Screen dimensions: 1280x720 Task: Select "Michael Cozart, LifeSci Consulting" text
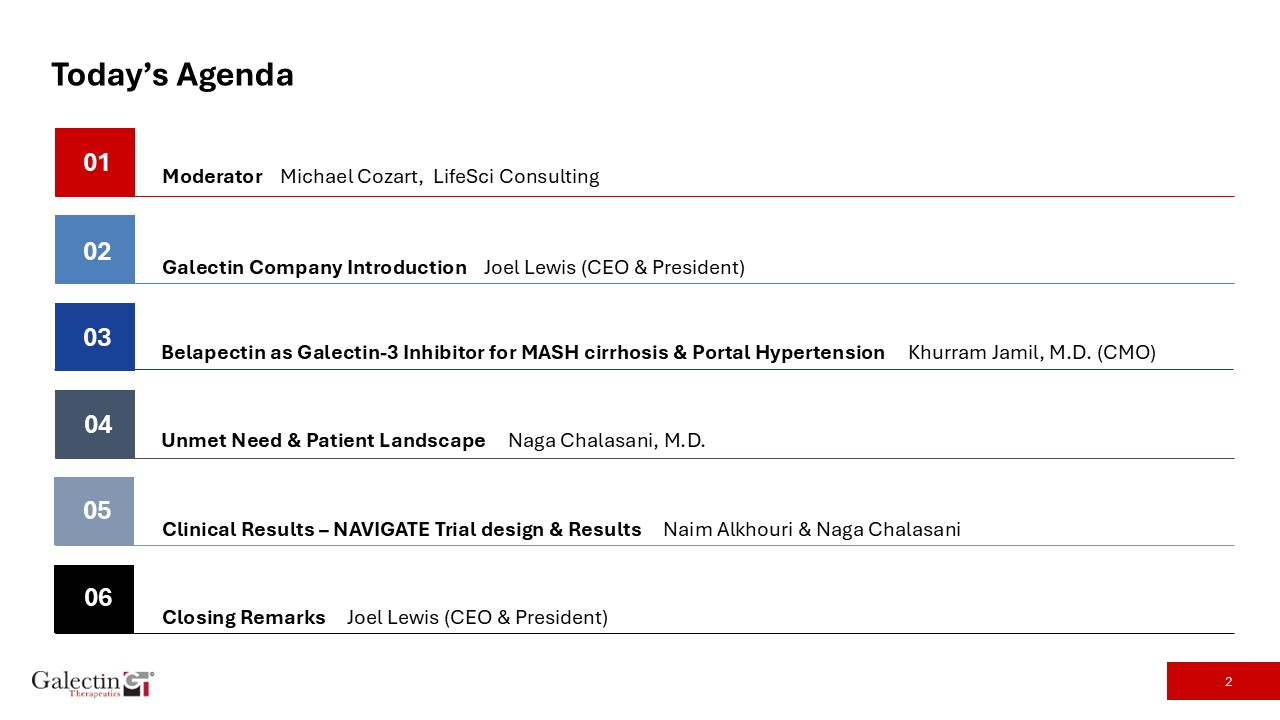click(439, 177)
